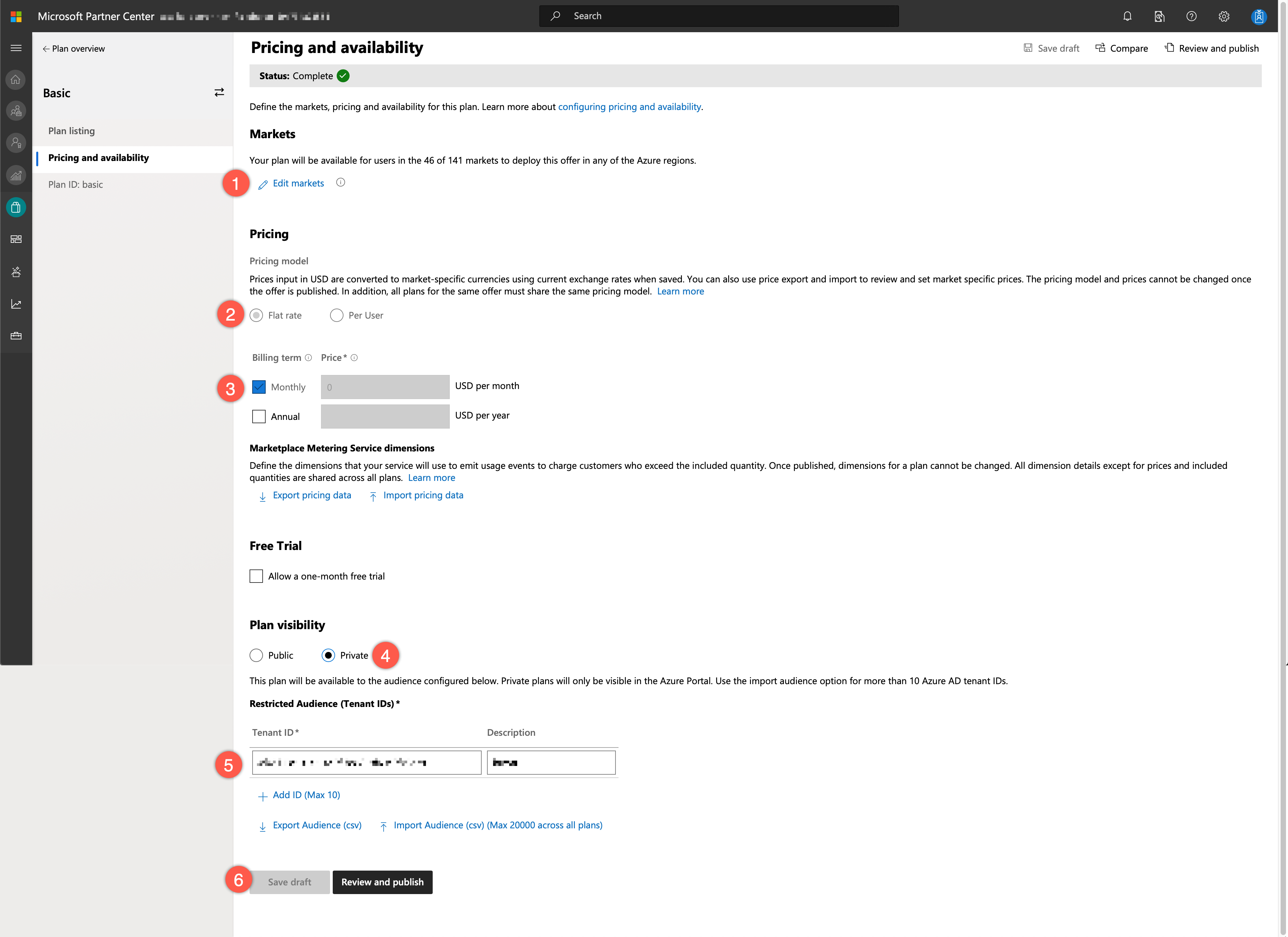Enable one-month free trial checkbox
Image resolution: width=1288 pixels, height=937 pixels.
coord(256,576)
